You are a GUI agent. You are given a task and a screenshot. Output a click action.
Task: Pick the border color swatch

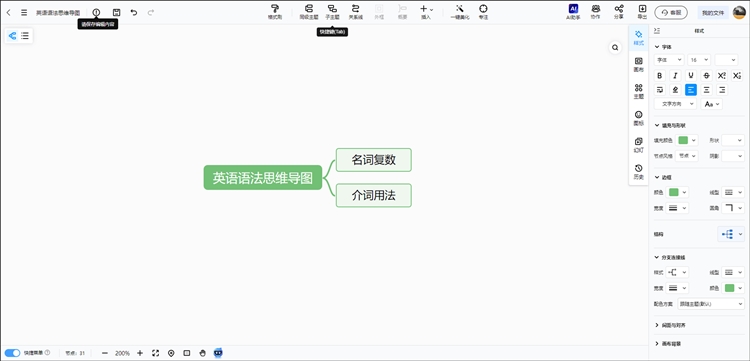pos(673,192)
